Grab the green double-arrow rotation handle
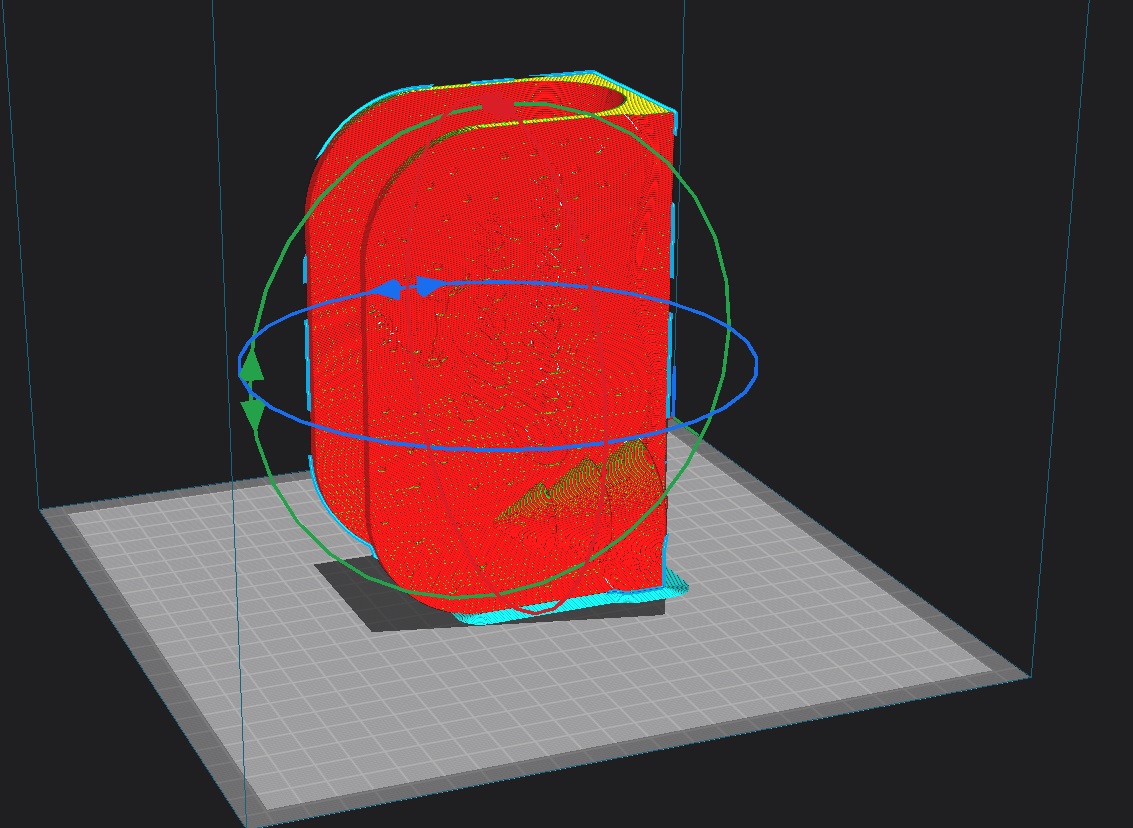This screenshot has width=1133, height=828. point(252,391)
